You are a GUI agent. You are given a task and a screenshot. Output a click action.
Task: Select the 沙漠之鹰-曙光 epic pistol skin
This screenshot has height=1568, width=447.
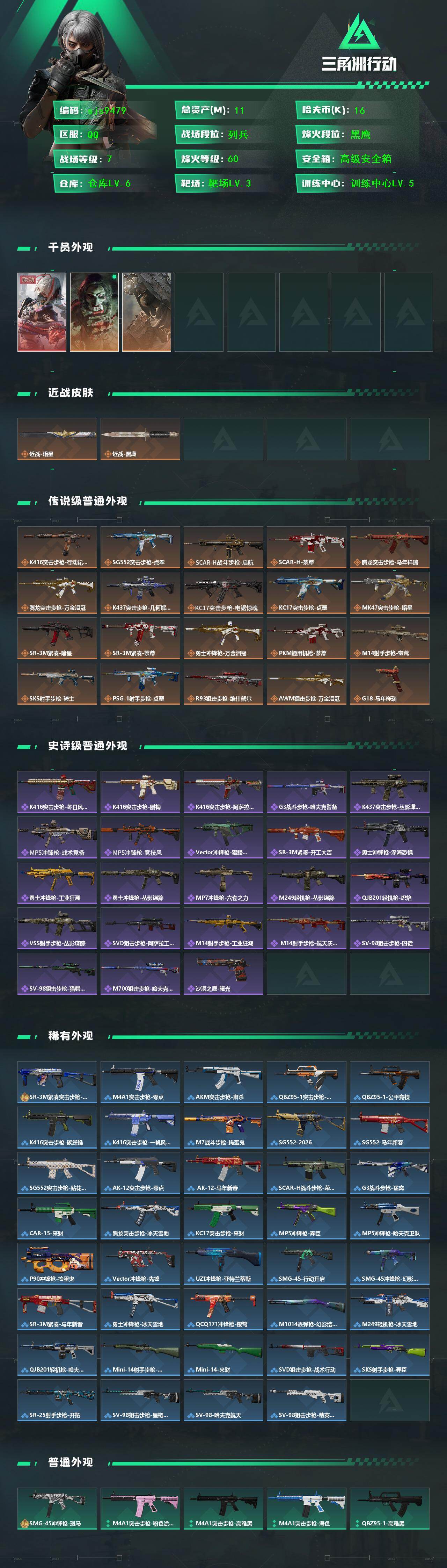pyautogui.click(x=223, y=973)
